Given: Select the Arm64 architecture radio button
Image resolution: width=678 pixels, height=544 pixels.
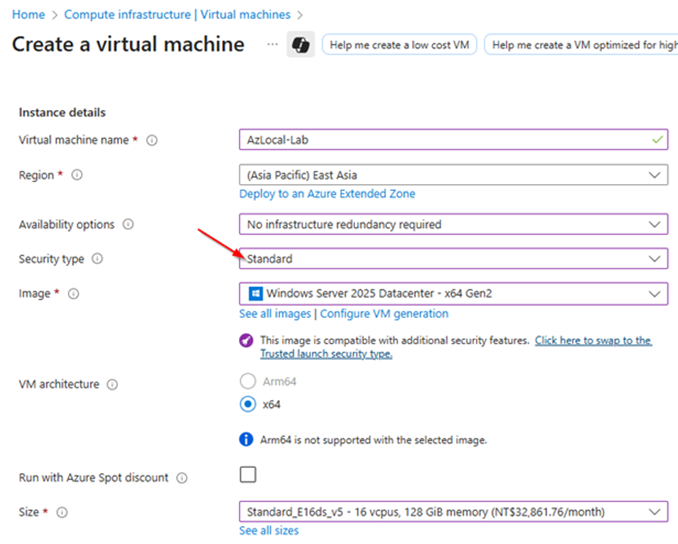Looking at the screenshot, I should tap(247, 381).
